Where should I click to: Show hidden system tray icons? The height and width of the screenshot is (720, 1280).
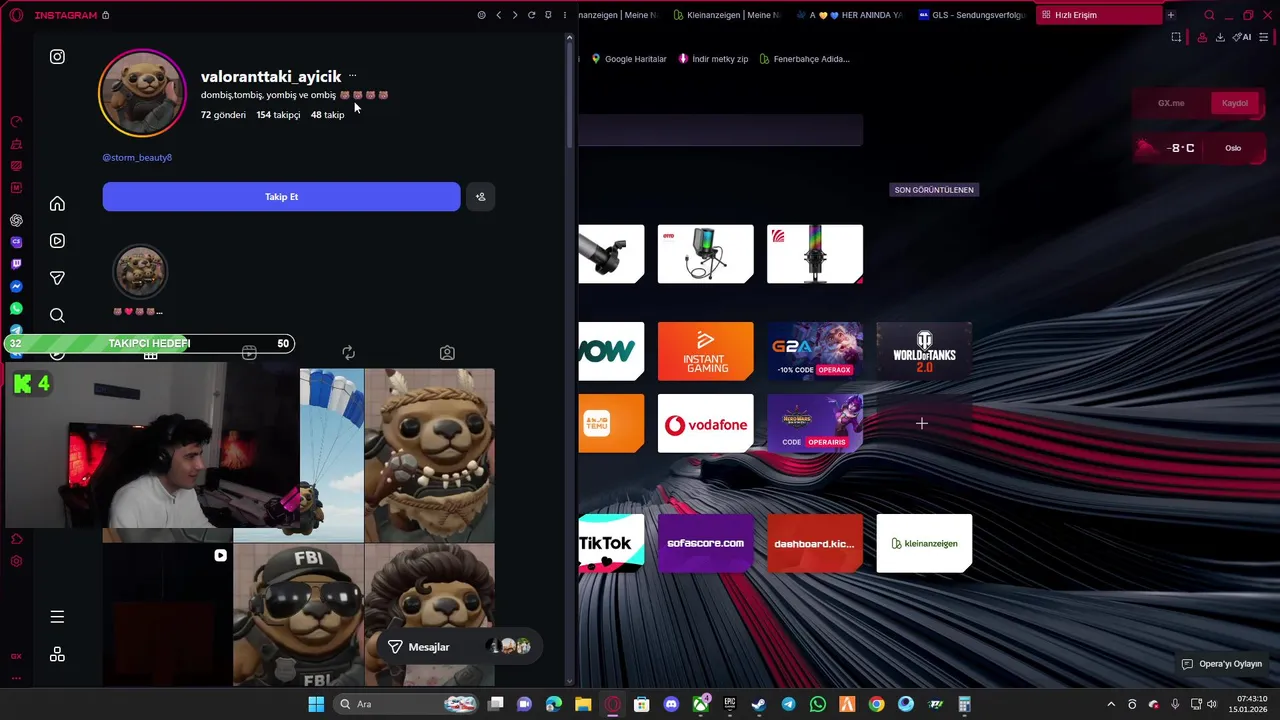coord(1110,704)
